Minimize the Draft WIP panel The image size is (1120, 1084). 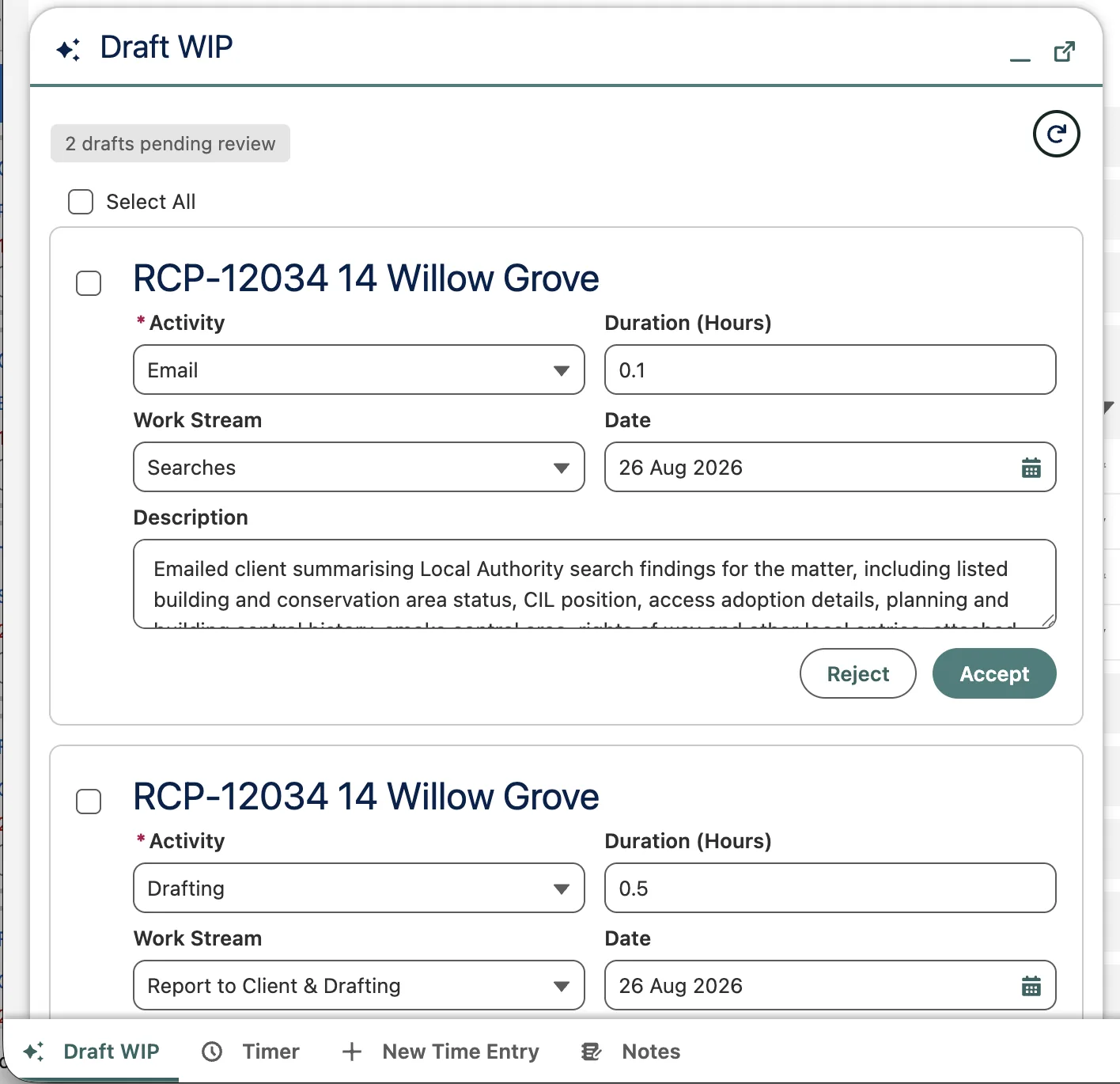point(1020,59)
